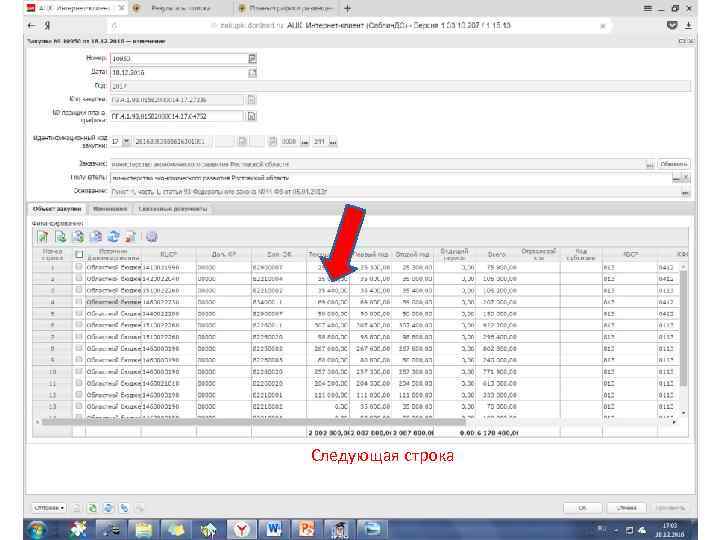This screenshot has width=720, height=540.
Task: Tick the checkbox in table row 10
Action: pos(79,371)
